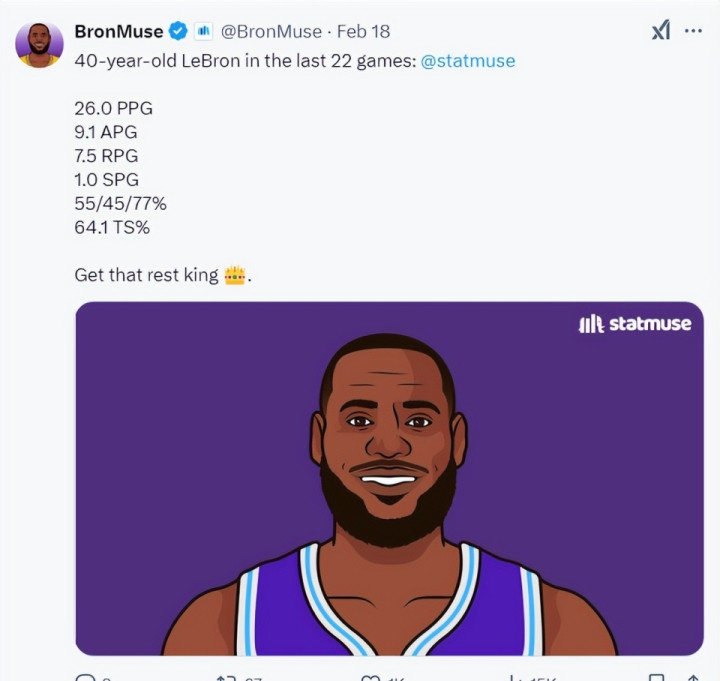Screen dimensions: 720x681
Task: Click the statmuse logo on the image
Action: 635,323
